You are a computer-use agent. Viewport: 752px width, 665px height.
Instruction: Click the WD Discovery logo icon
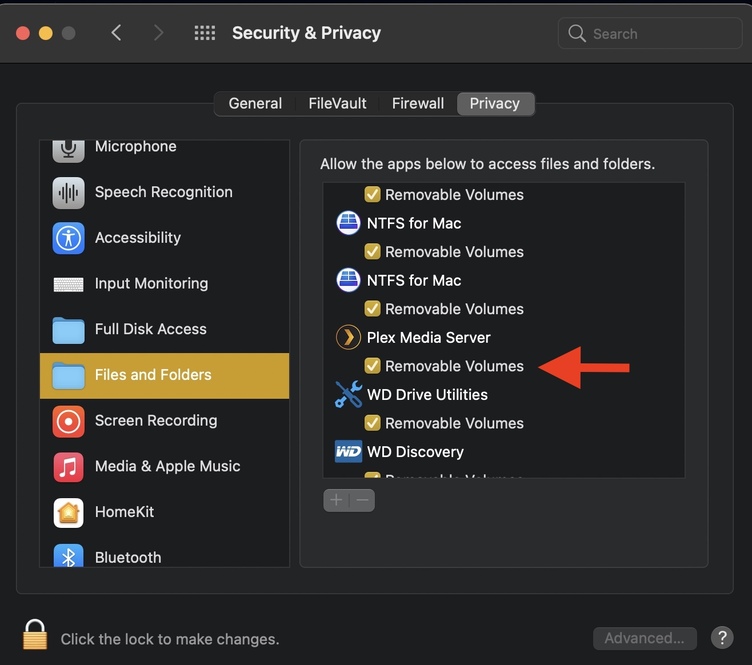click(x=348, y=452)
